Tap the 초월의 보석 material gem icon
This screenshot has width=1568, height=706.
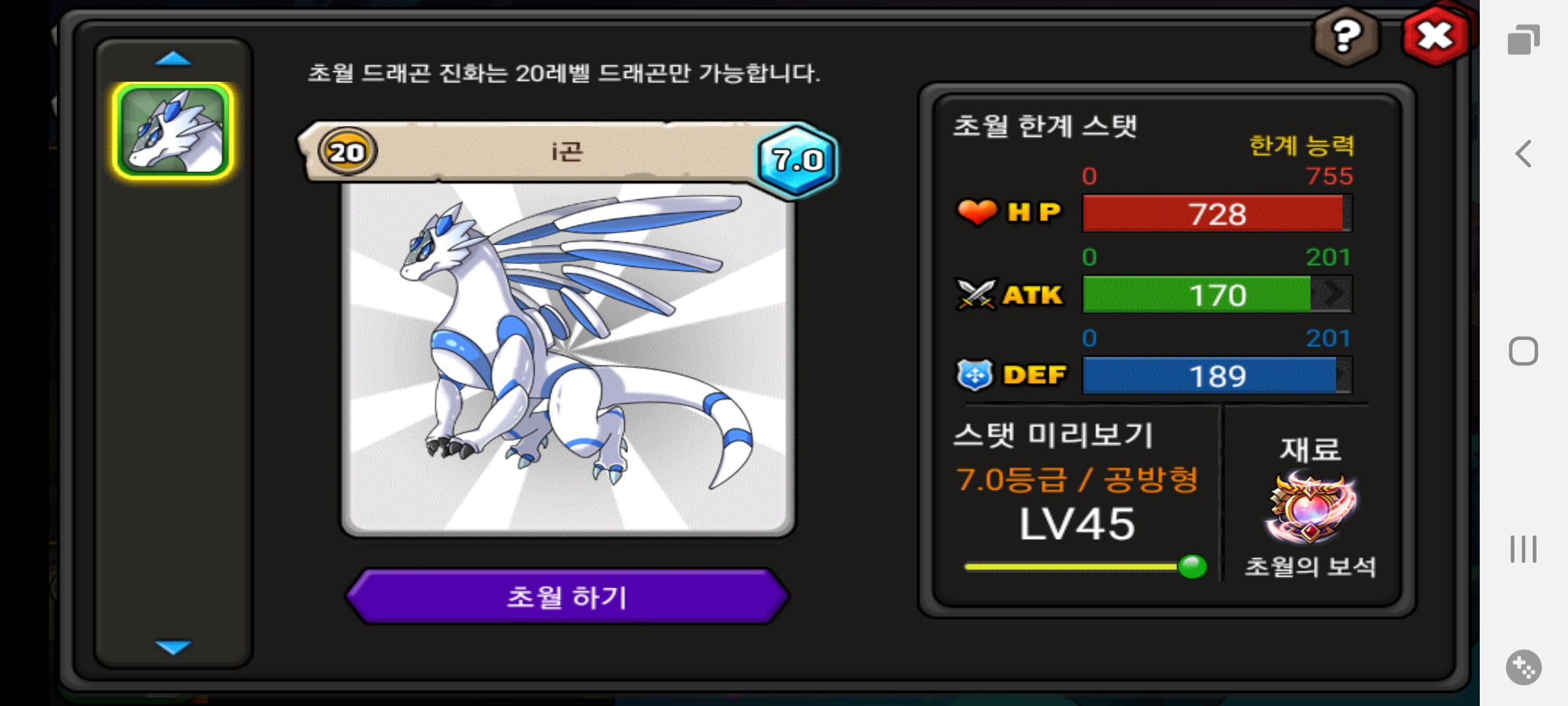pos(1310,508)
